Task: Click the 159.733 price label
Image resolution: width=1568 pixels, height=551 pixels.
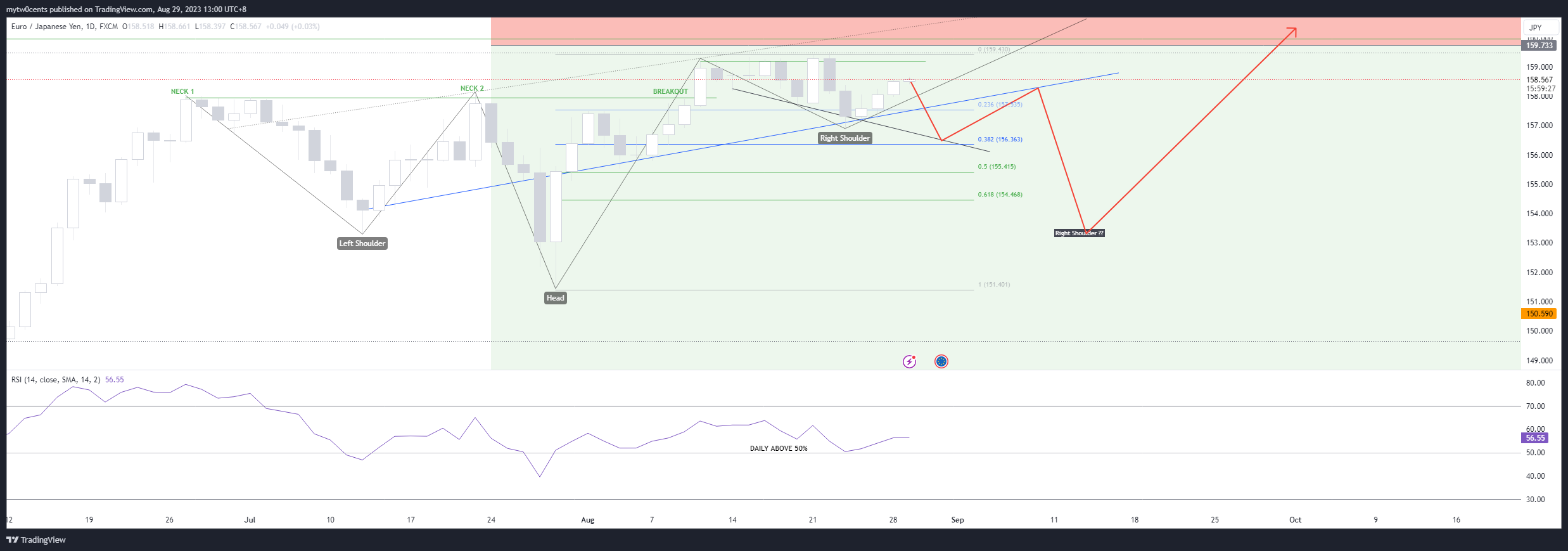Action: (x=1539, y=46)
